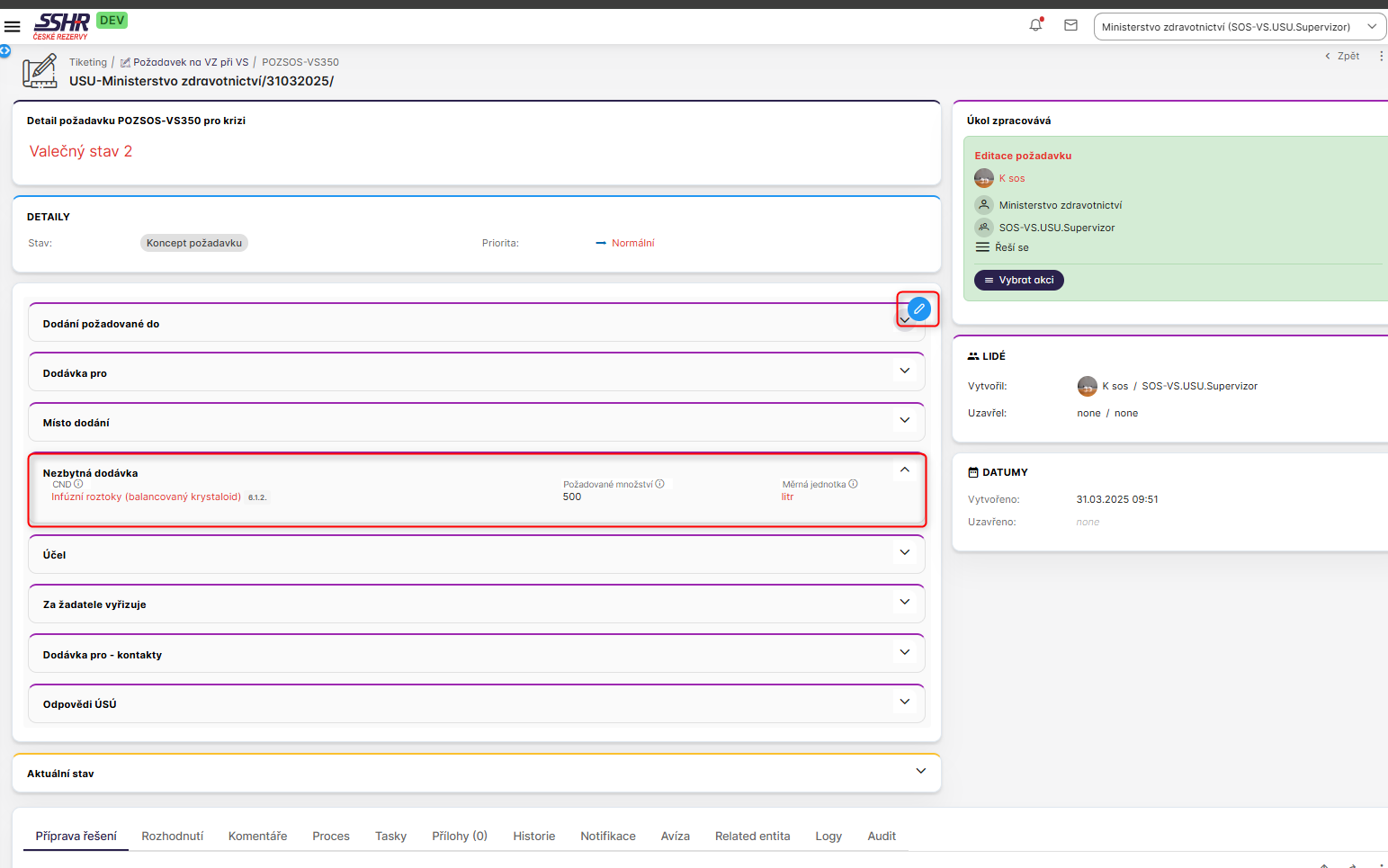
Task: Expand the Aktuální stav panel
Action: (920, 772)
